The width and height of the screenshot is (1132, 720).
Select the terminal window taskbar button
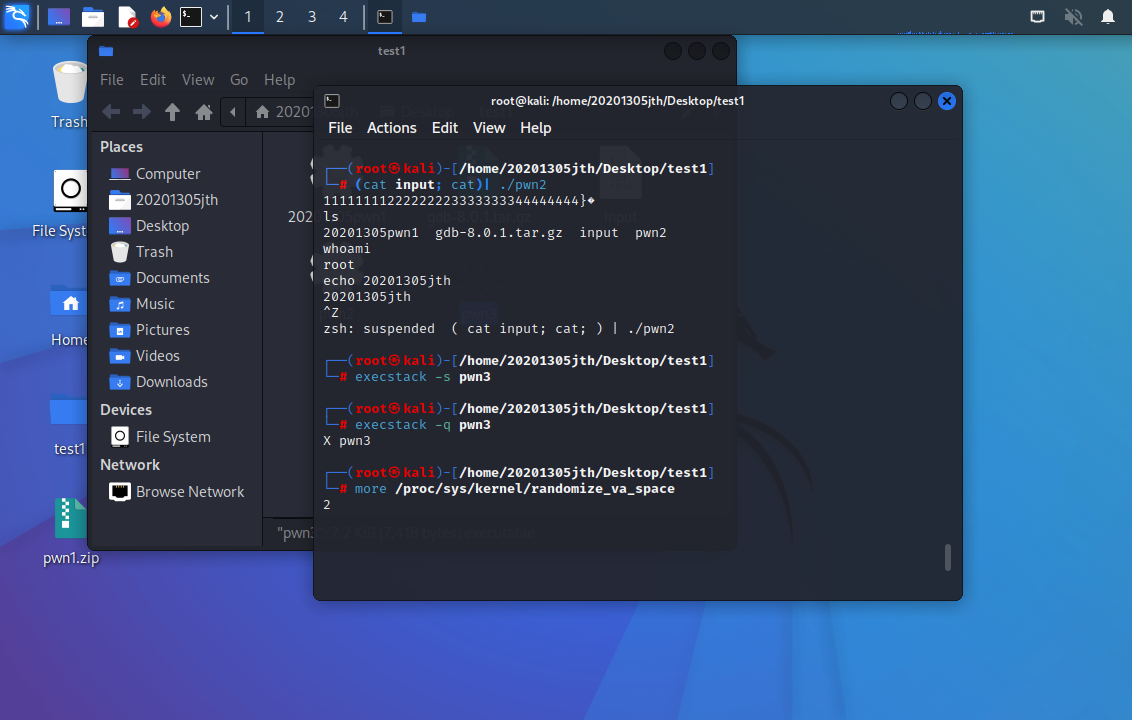(x=385, y=17)
